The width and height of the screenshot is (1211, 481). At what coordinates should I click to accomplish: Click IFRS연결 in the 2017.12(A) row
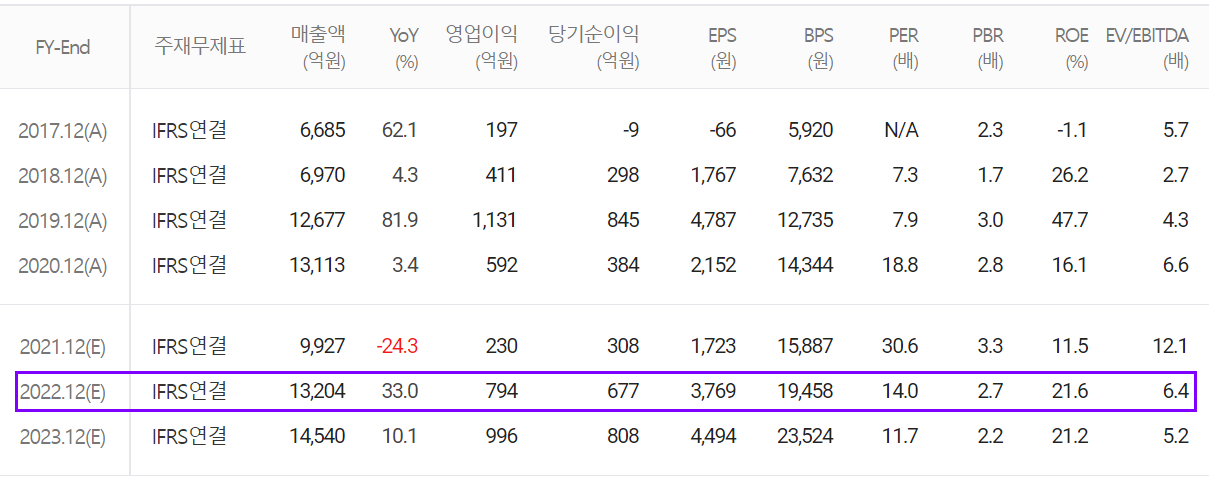pos(190,130)
